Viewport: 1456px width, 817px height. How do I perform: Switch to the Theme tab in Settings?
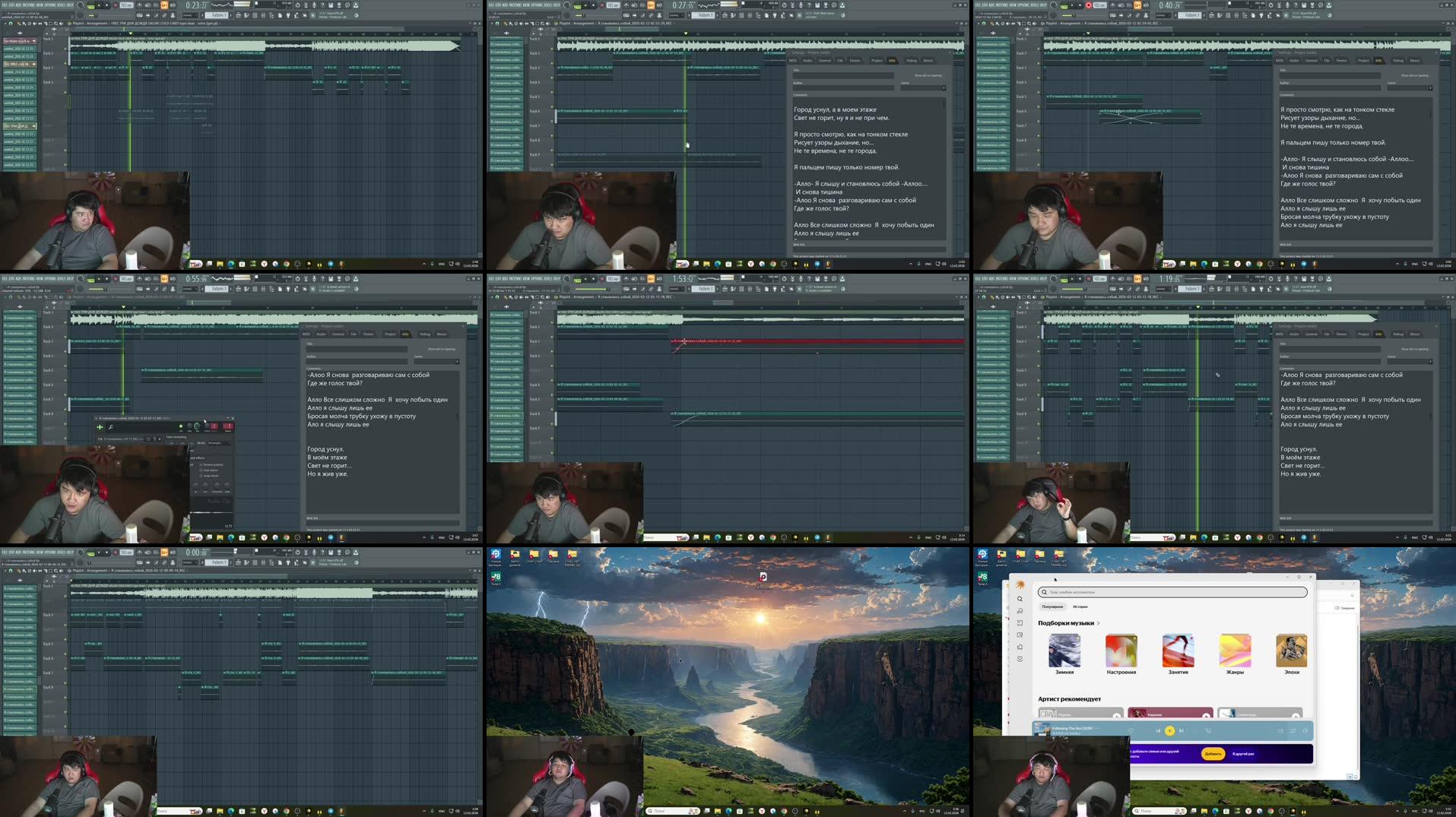point(855,61)
